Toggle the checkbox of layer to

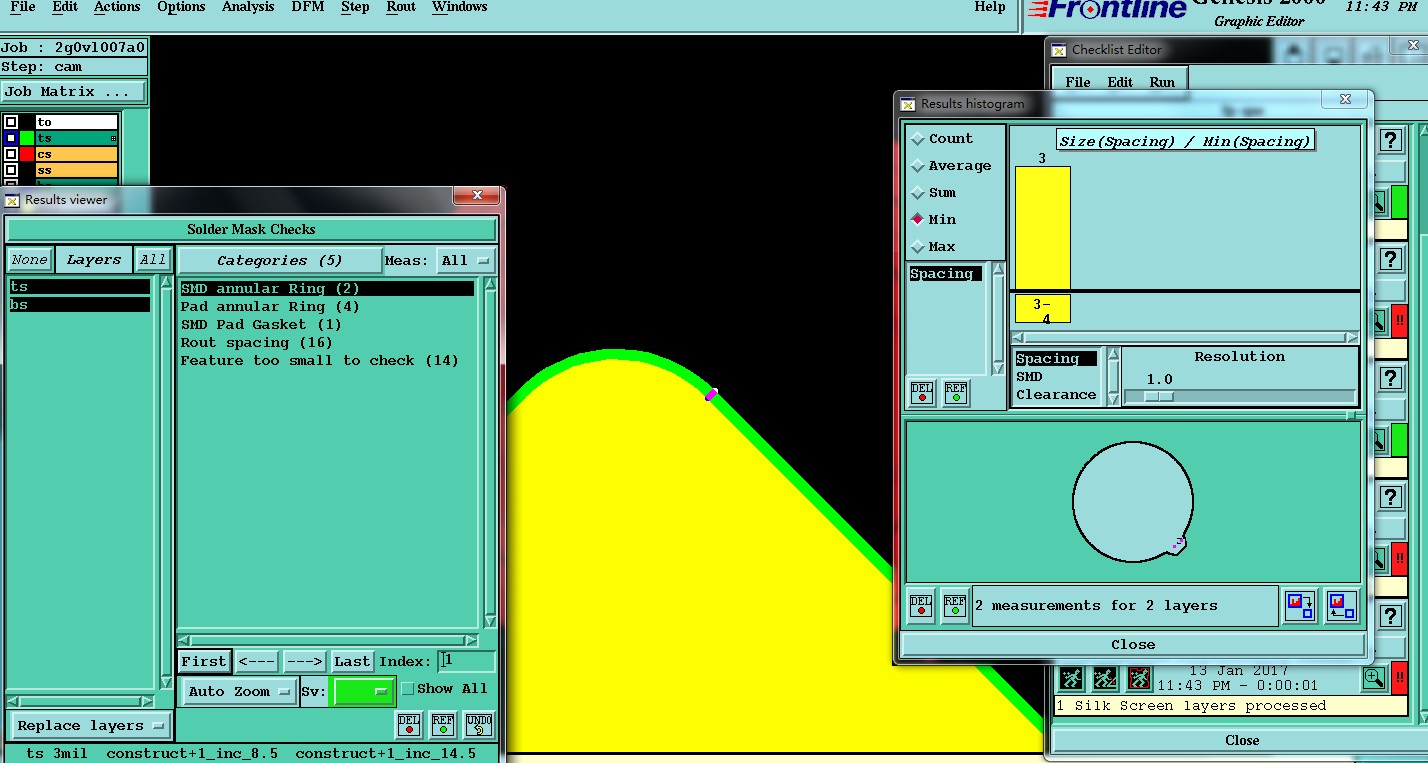[x=11, y=122]
